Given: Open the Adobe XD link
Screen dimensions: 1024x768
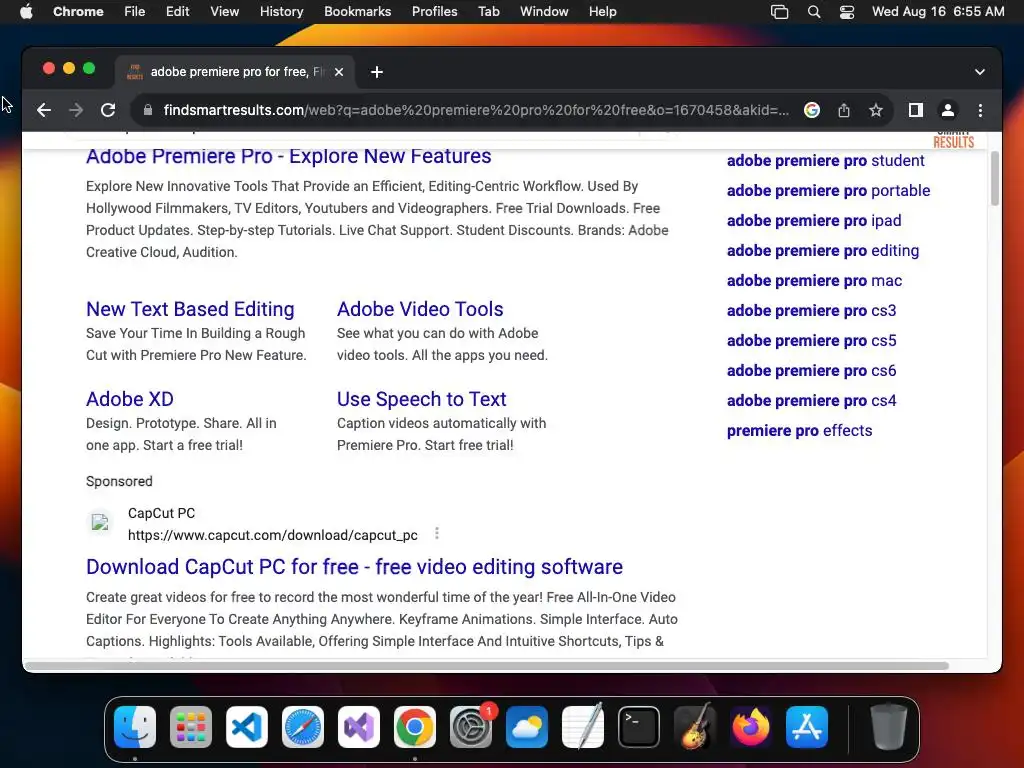Looking at the screenshot, I should pos(130,399).
